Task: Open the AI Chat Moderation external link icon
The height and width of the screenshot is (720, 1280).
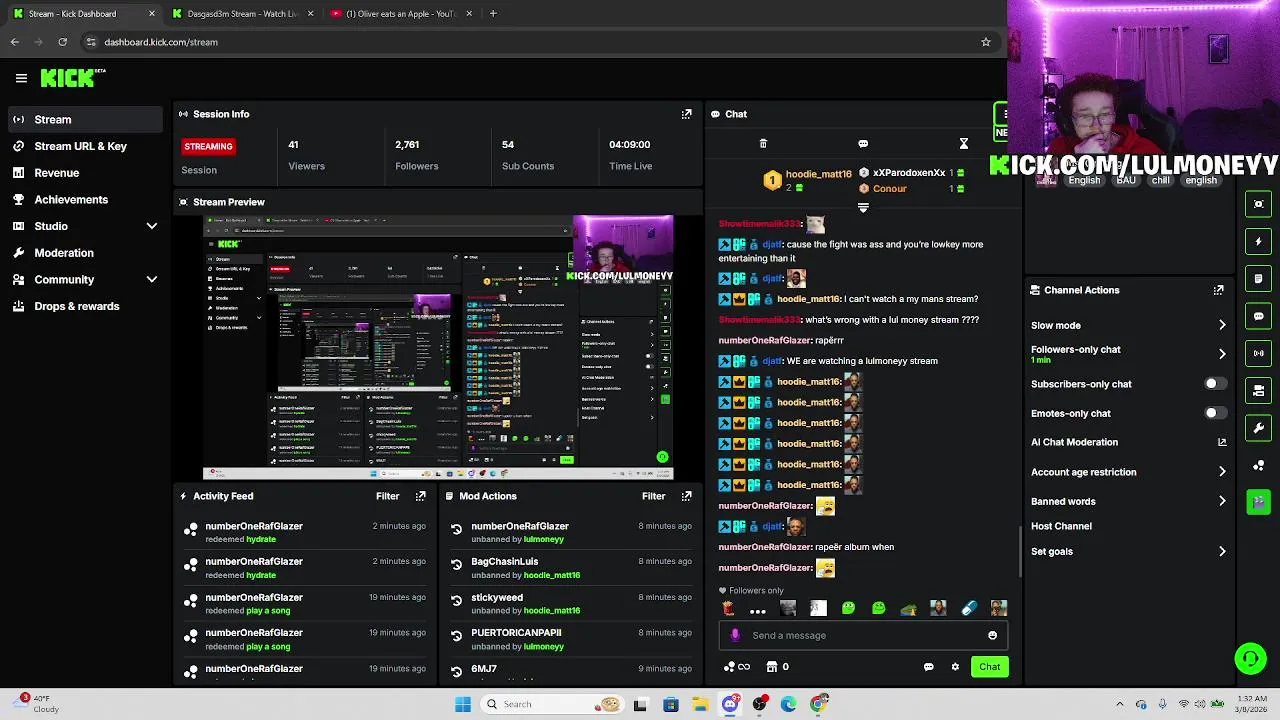Action: [x=1222, y=442]
